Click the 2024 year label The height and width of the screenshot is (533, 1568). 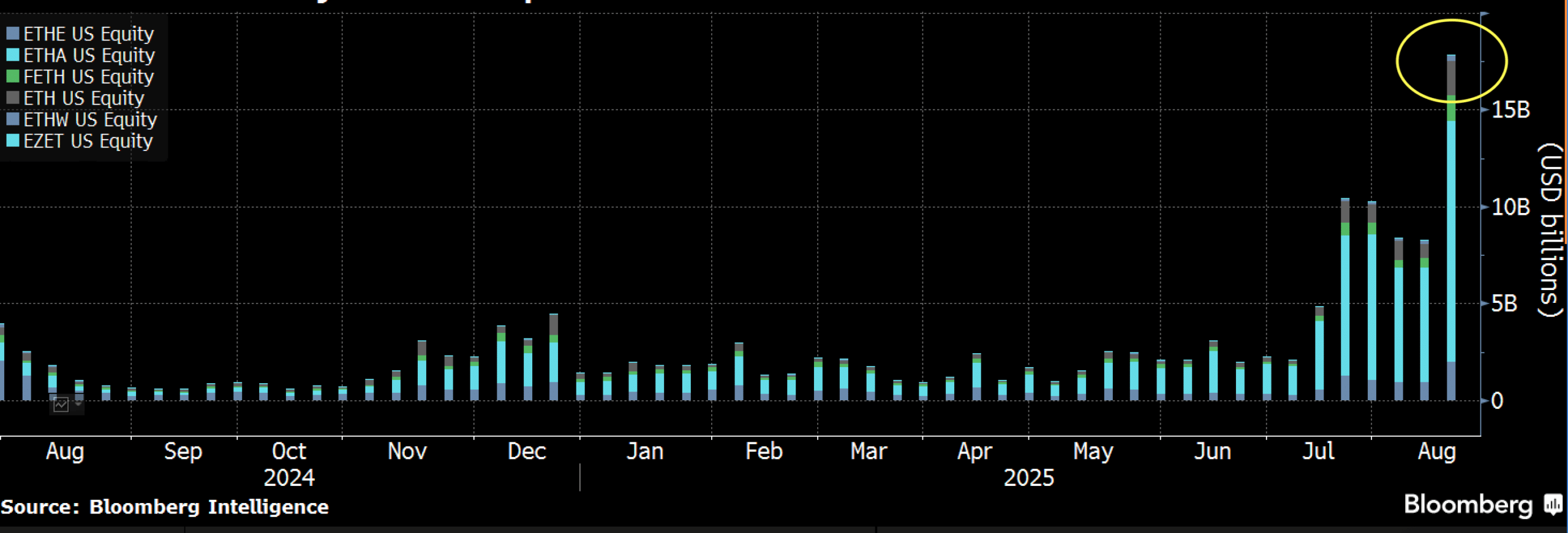click(288, 478)
